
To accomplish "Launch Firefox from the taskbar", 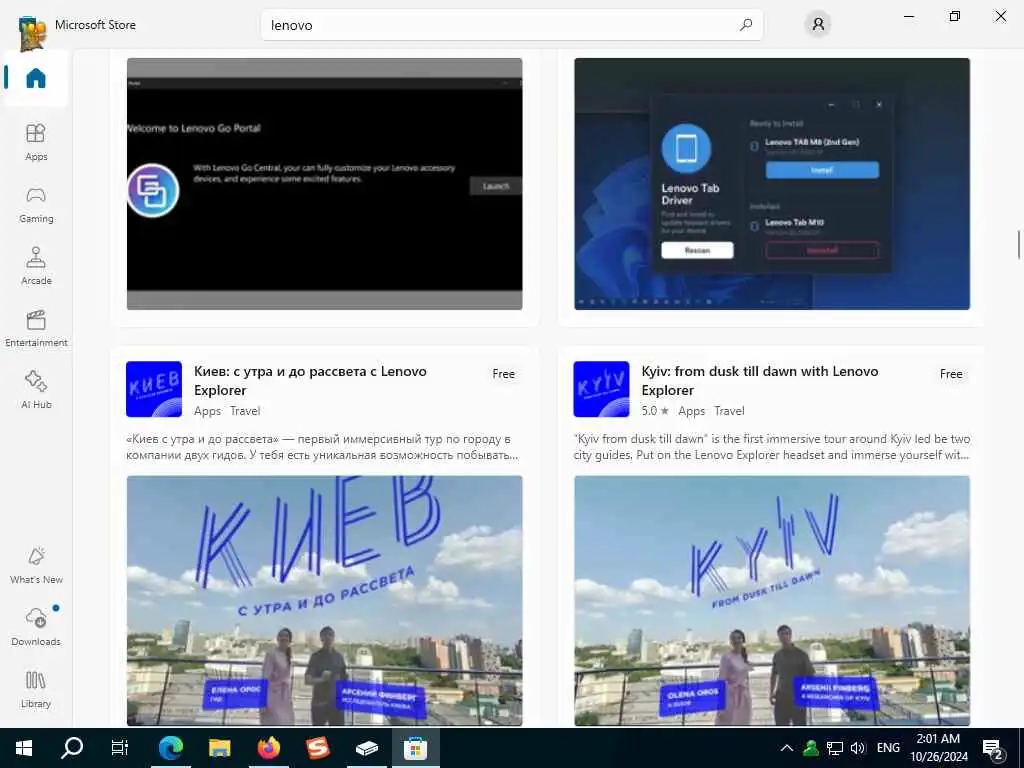I will 268,748.
